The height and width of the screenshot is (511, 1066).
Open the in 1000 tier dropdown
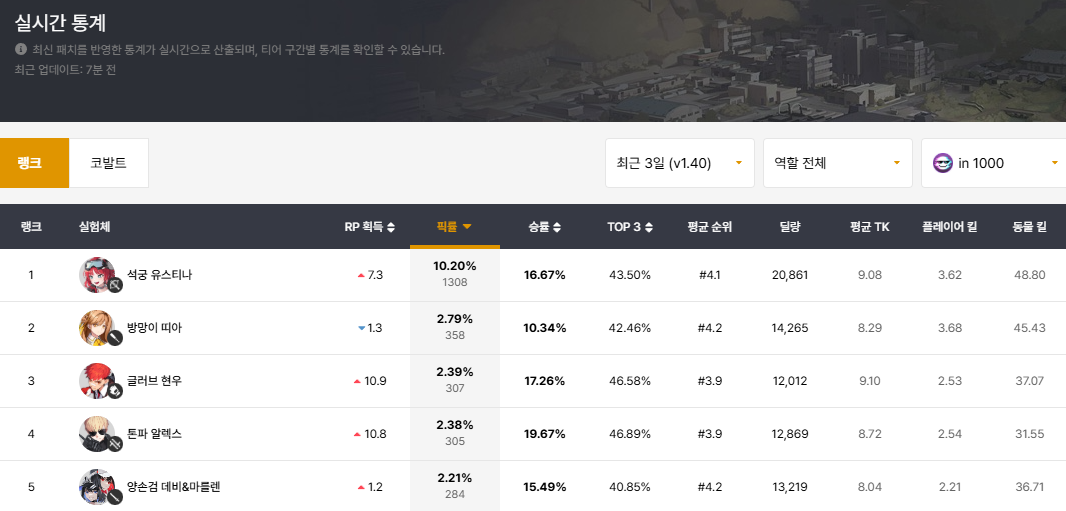tap(993, 163)
